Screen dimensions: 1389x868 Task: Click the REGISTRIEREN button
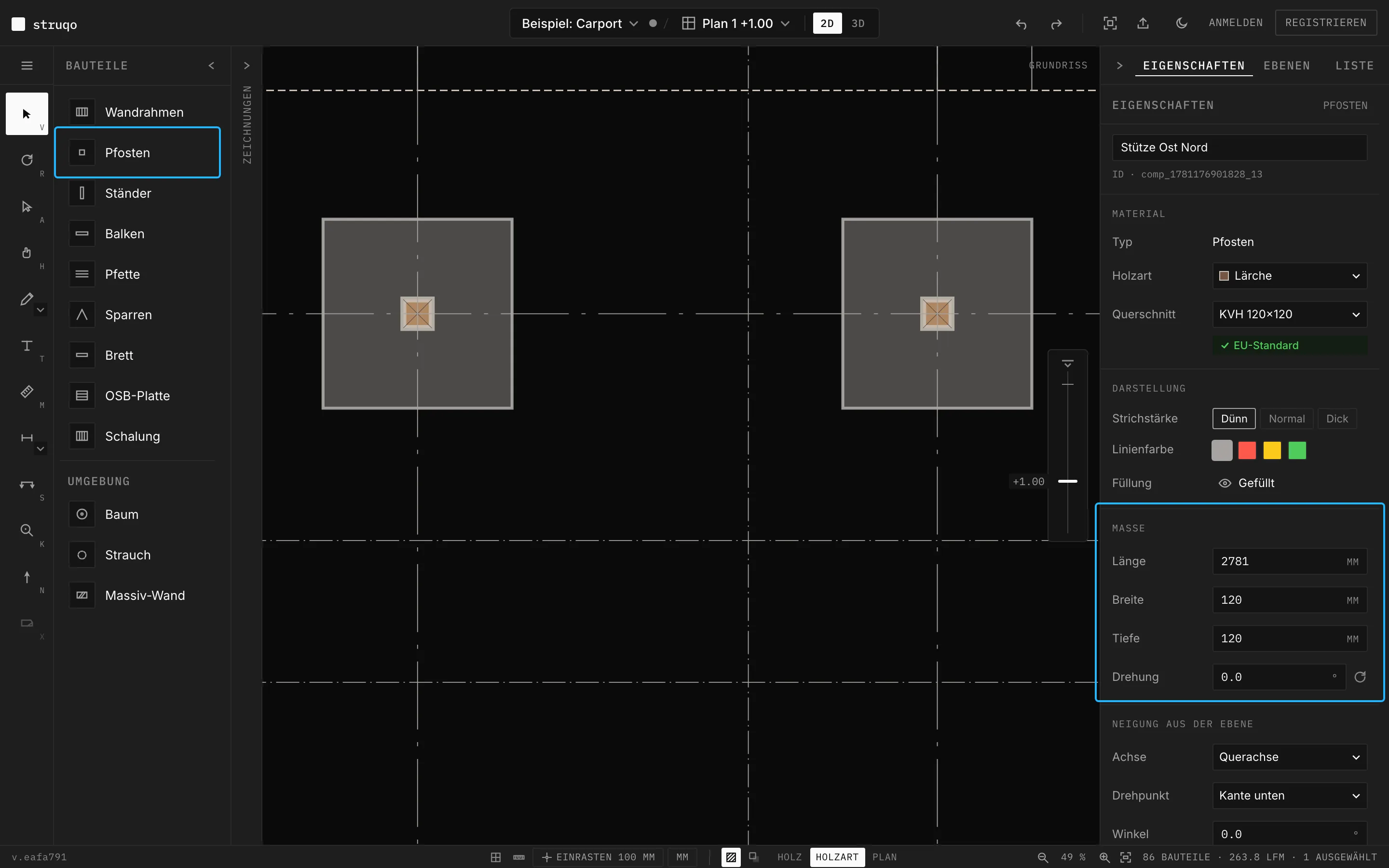pyautogui.click(x=1325, y=22)
